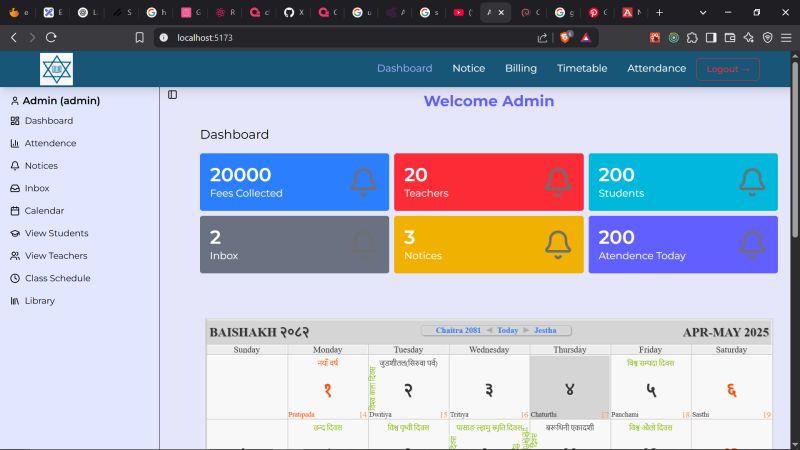
Task: Go to Chaitra 2081 in calendar
Action: pyautogui.click(x=458, y=331)
